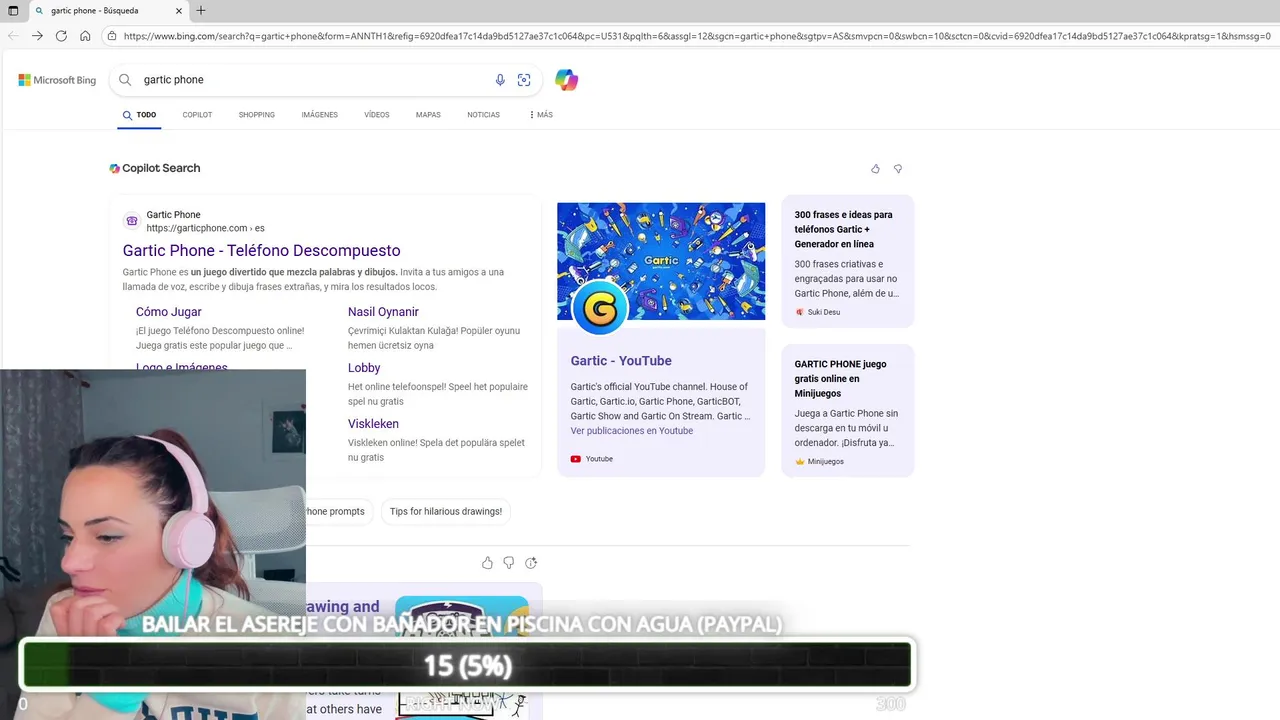Click the Minijuegos crown source icon
The width and height of the screenshot is (1280, 720).
[800, 462]
